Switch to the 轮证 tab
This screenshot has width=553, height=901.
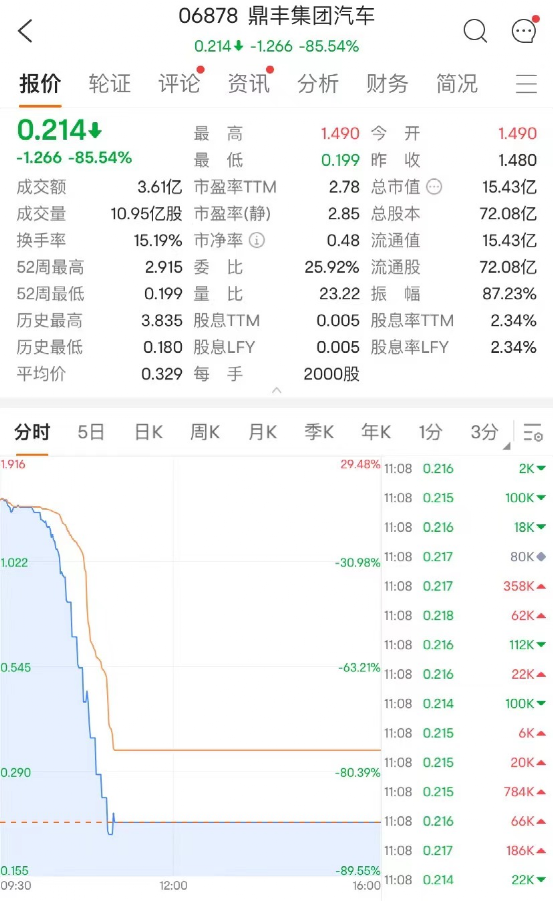tap(110, 84)
